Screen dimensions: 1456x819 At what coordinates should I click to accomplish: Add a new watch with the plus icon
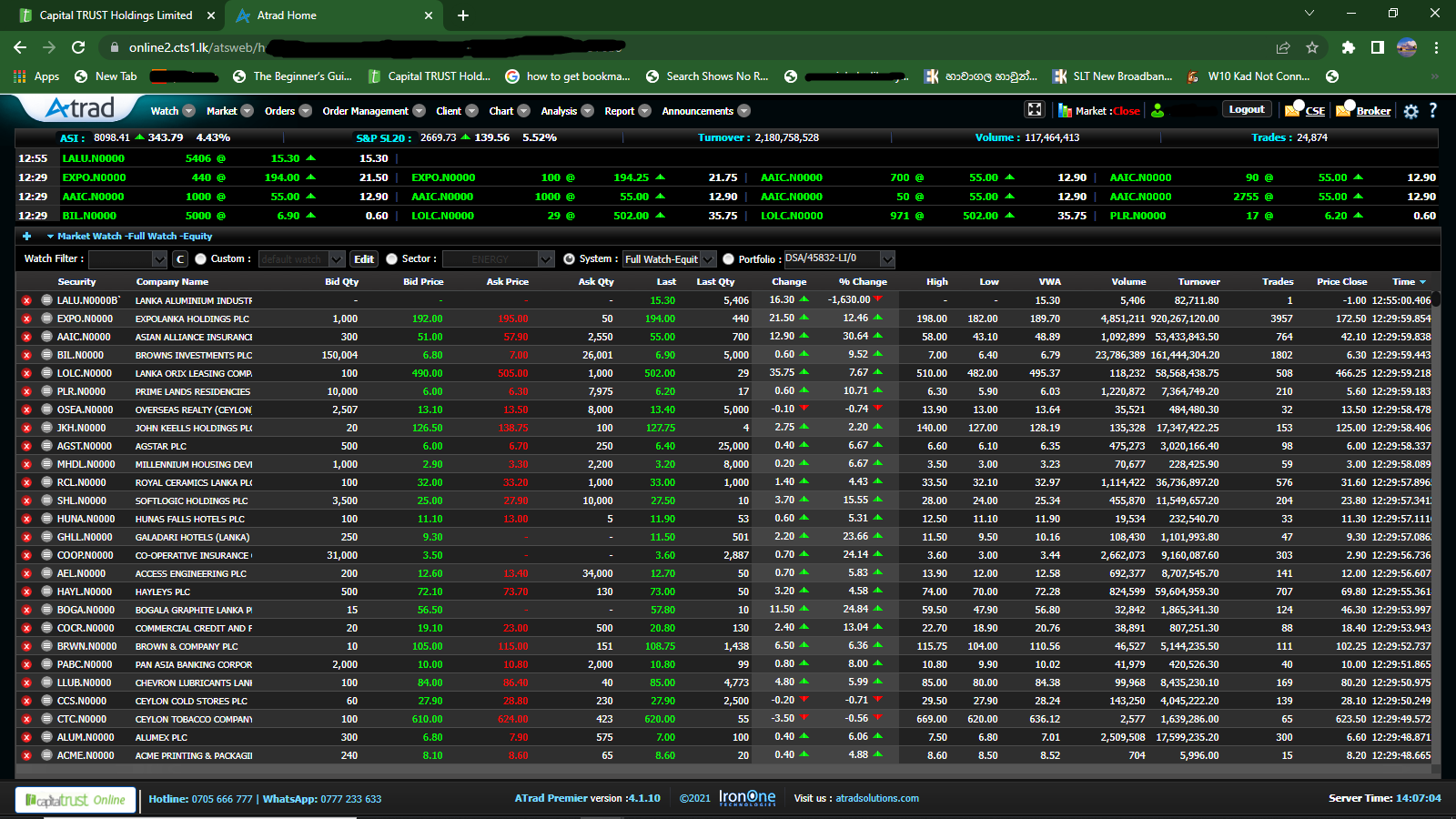point(26,236)
